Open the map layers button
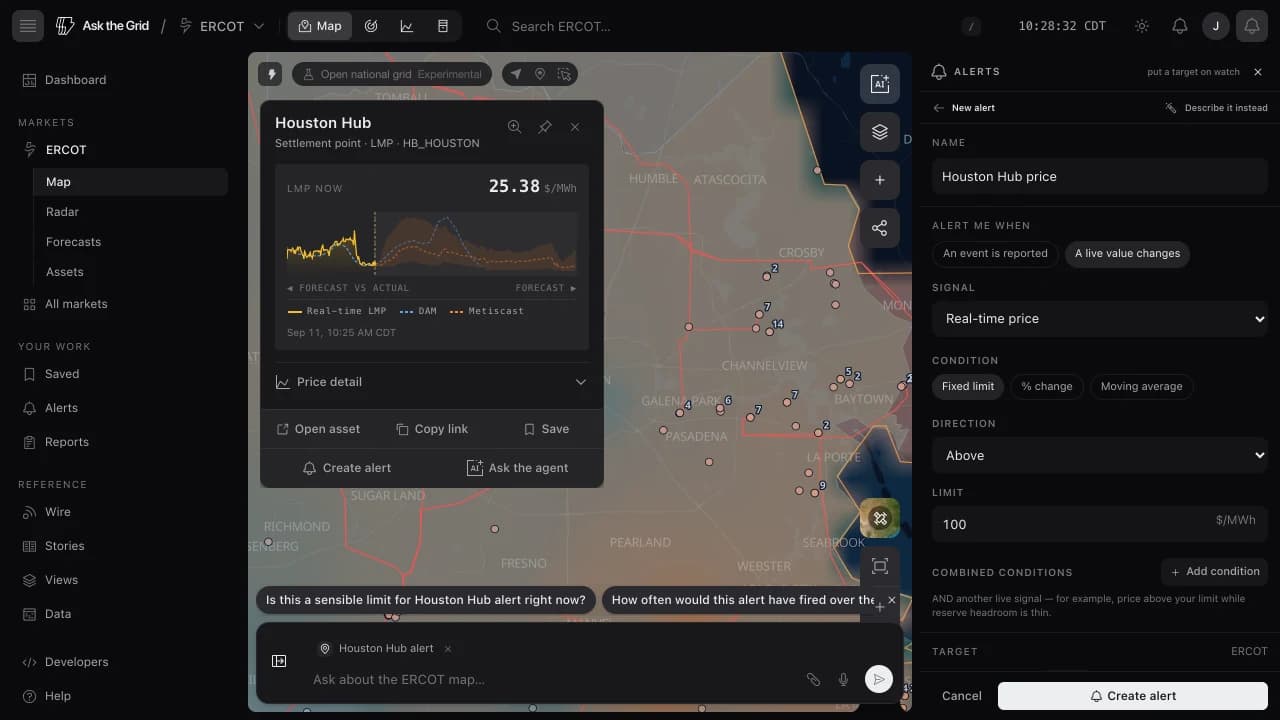 tap(880, 132)
